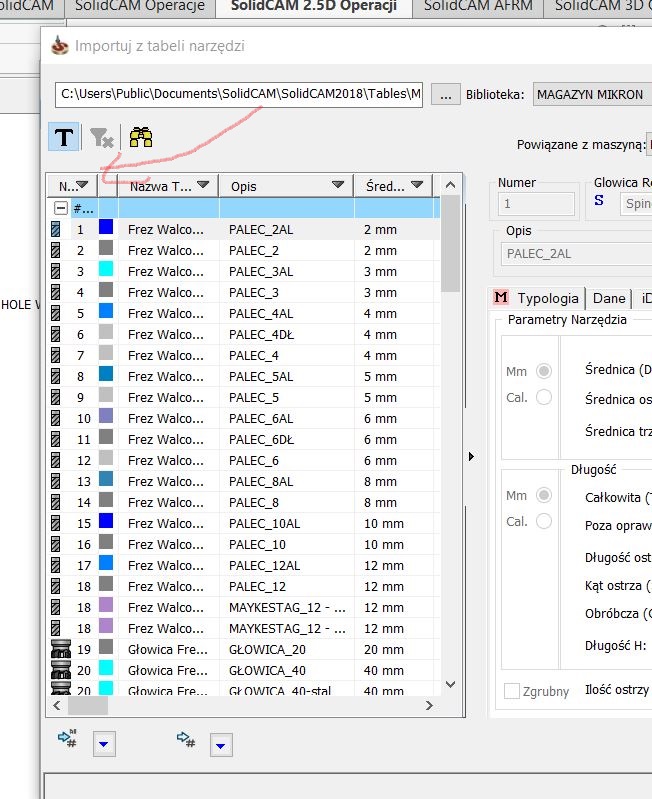Switch to SolidCAM AFRM tab
The width and height of the screenshot is (652, 799).
[478, 7]
